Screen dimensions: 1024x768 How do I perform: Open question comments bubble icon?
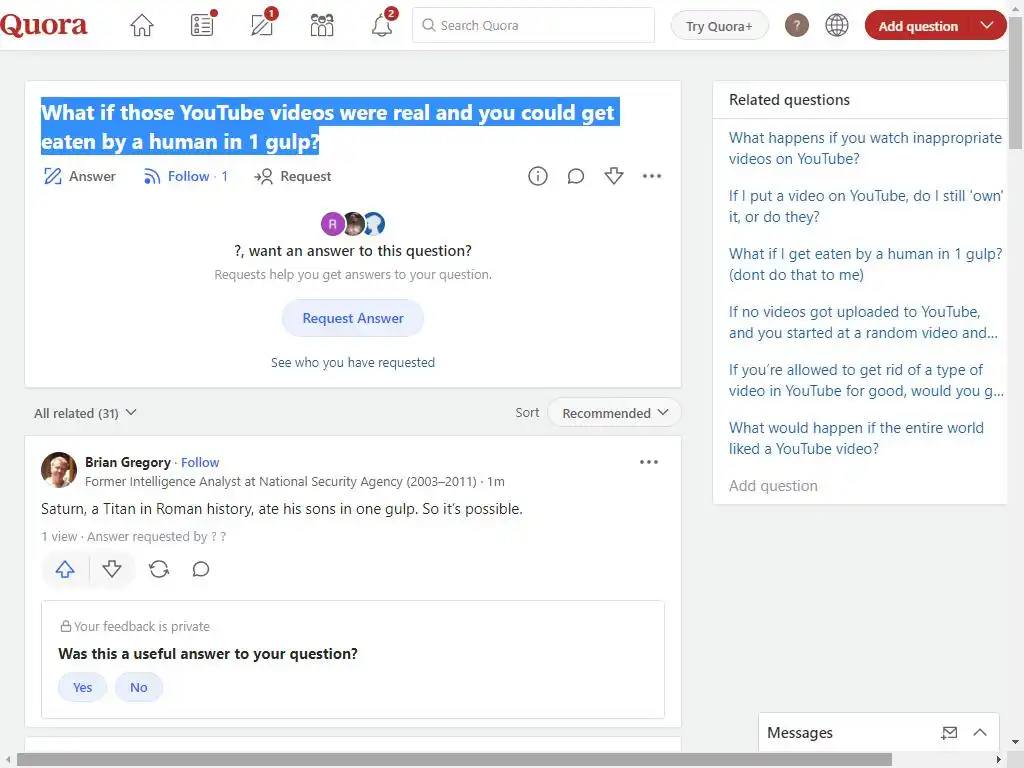pos(575,176)
